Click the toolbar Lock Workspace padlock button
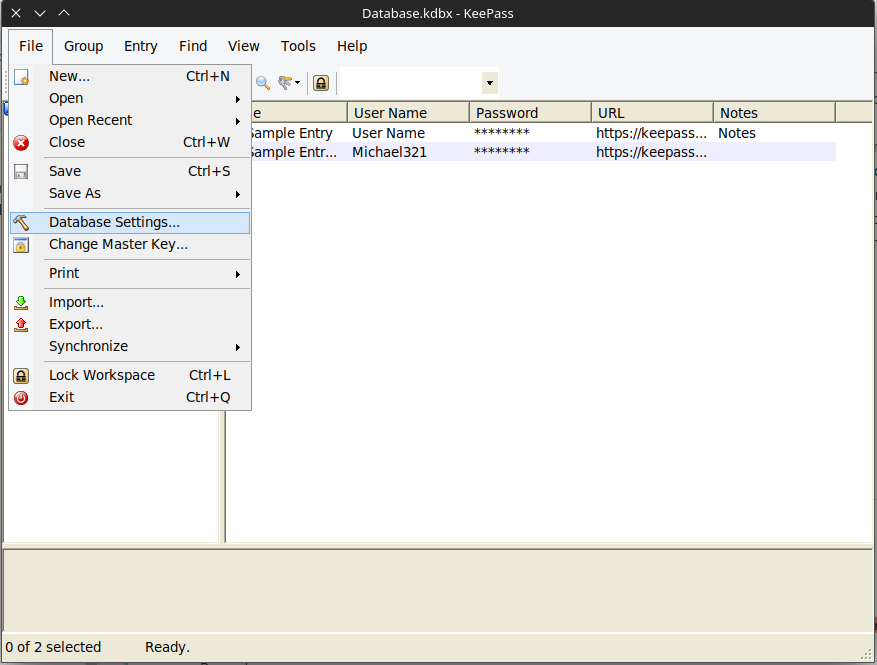 coord(321,83)
